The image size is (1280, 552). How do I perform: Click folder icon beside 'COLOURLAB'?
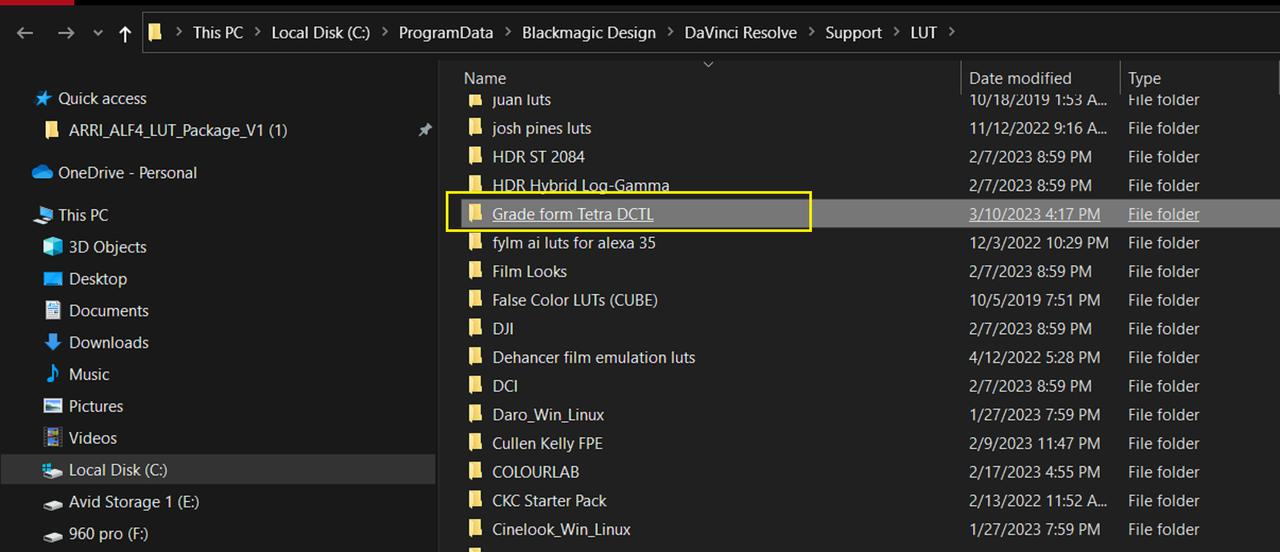click(x=475, y=472)
